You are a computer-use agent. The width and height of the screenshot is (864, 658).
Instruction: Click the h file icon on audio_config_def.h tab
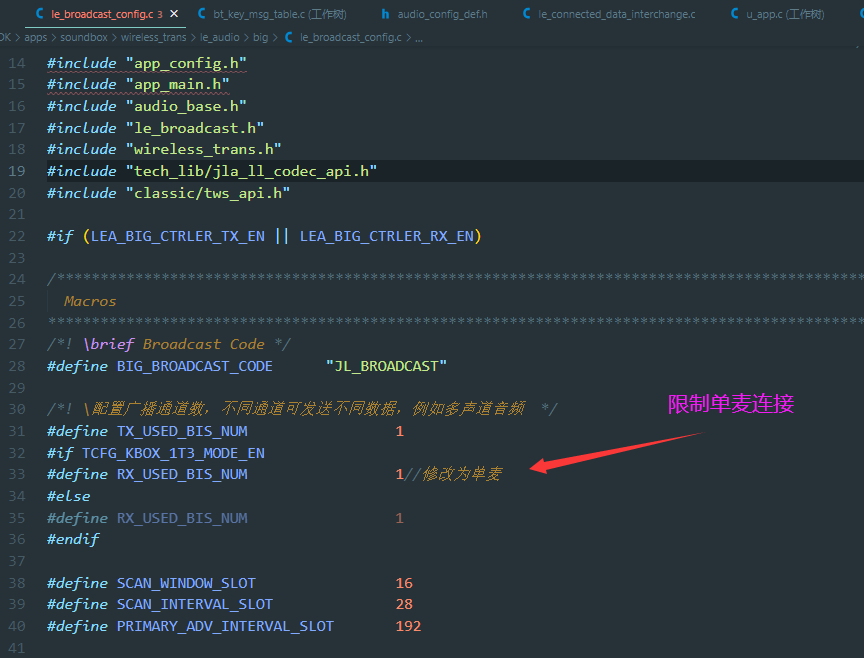coord(385,14)
